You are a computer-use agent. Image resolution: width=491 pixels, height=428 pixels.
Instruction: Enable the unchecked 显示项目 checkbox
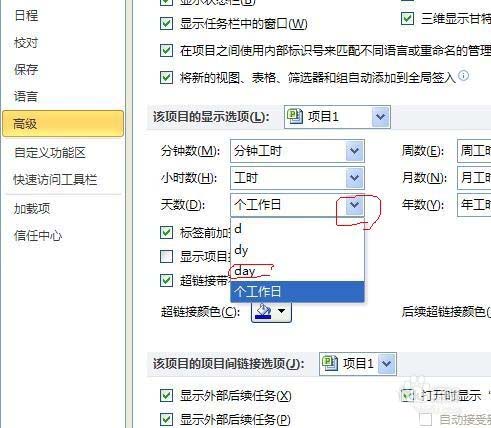166,256
